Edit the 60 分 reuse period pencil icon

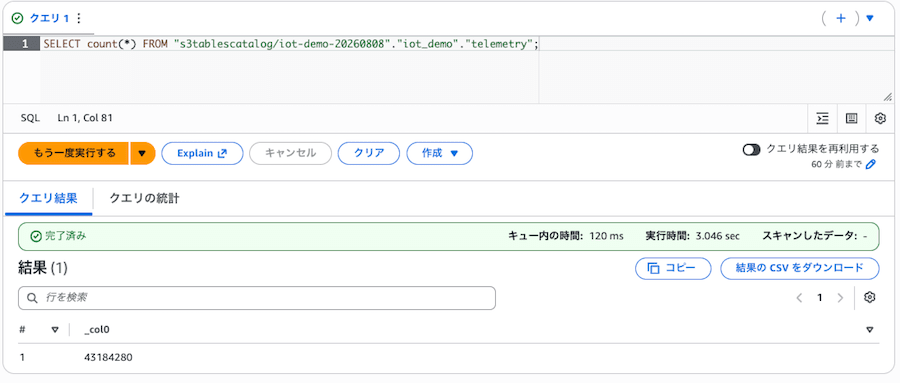click(871, 165)
